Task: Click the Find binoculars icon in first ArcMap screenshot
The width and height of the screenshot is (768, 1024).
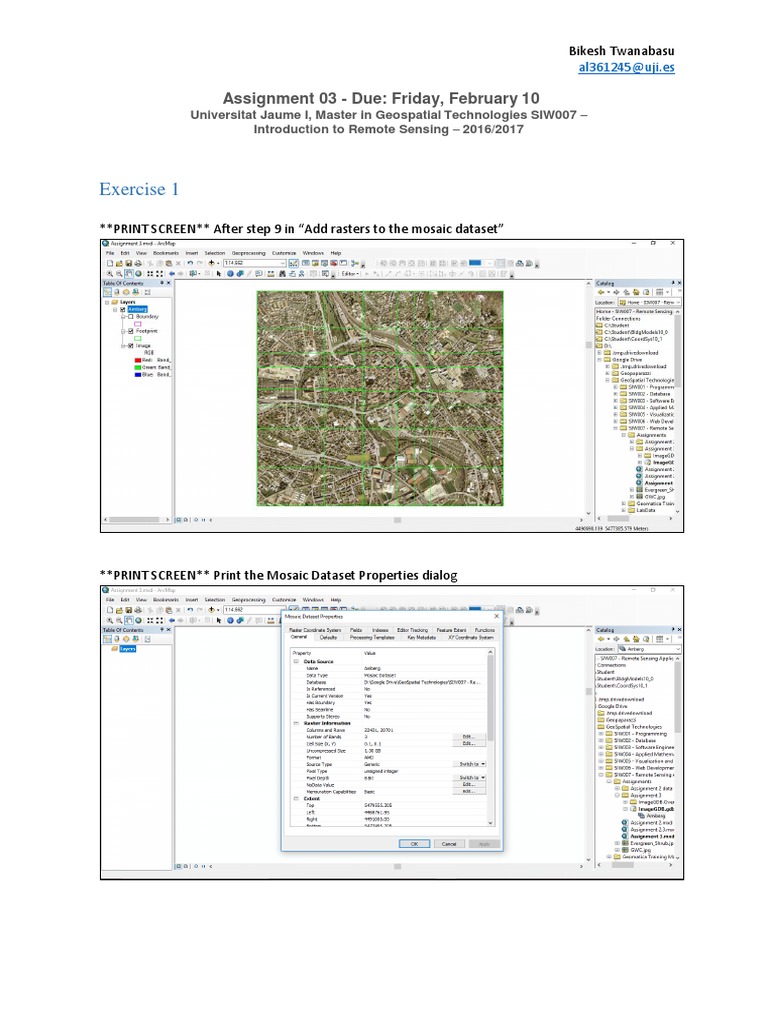Action: click(x=283, y=274)
